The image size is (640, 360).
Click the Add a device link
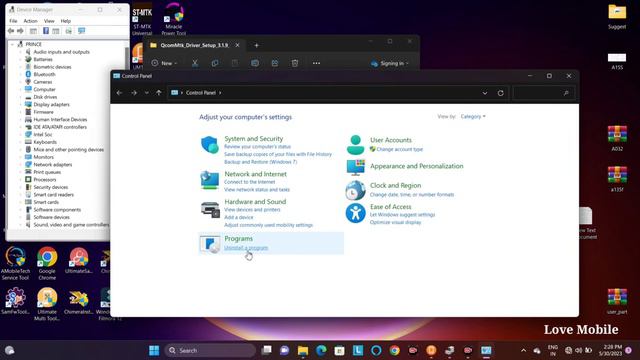click(x=239, y=217)
